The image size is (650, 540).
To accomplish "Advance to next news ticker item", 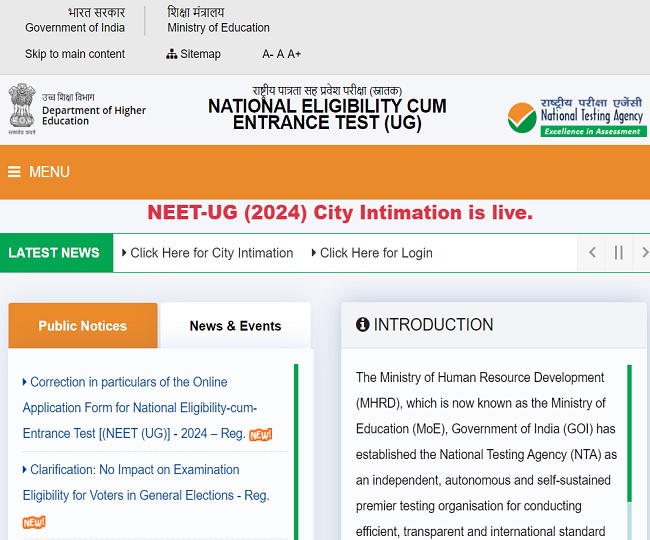I will pyautogui.click(x=643, y=253).
